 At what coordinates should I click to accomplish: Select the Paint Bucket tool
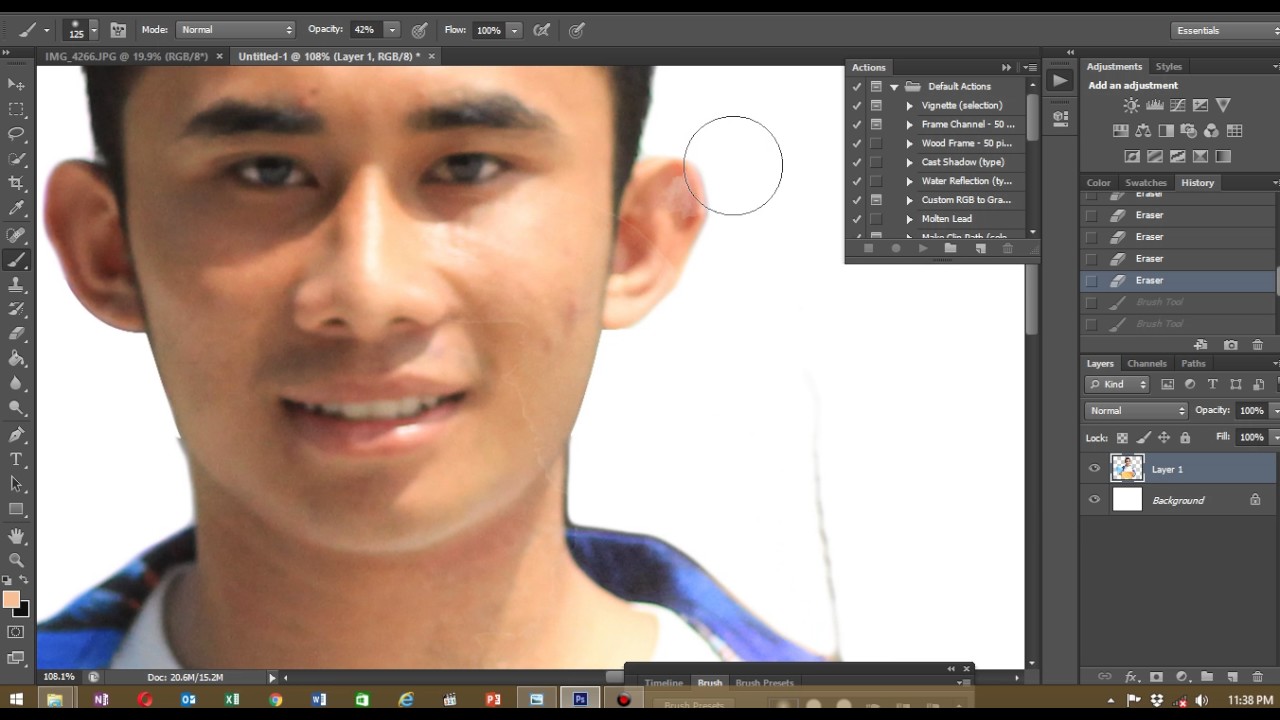[16, 359]
